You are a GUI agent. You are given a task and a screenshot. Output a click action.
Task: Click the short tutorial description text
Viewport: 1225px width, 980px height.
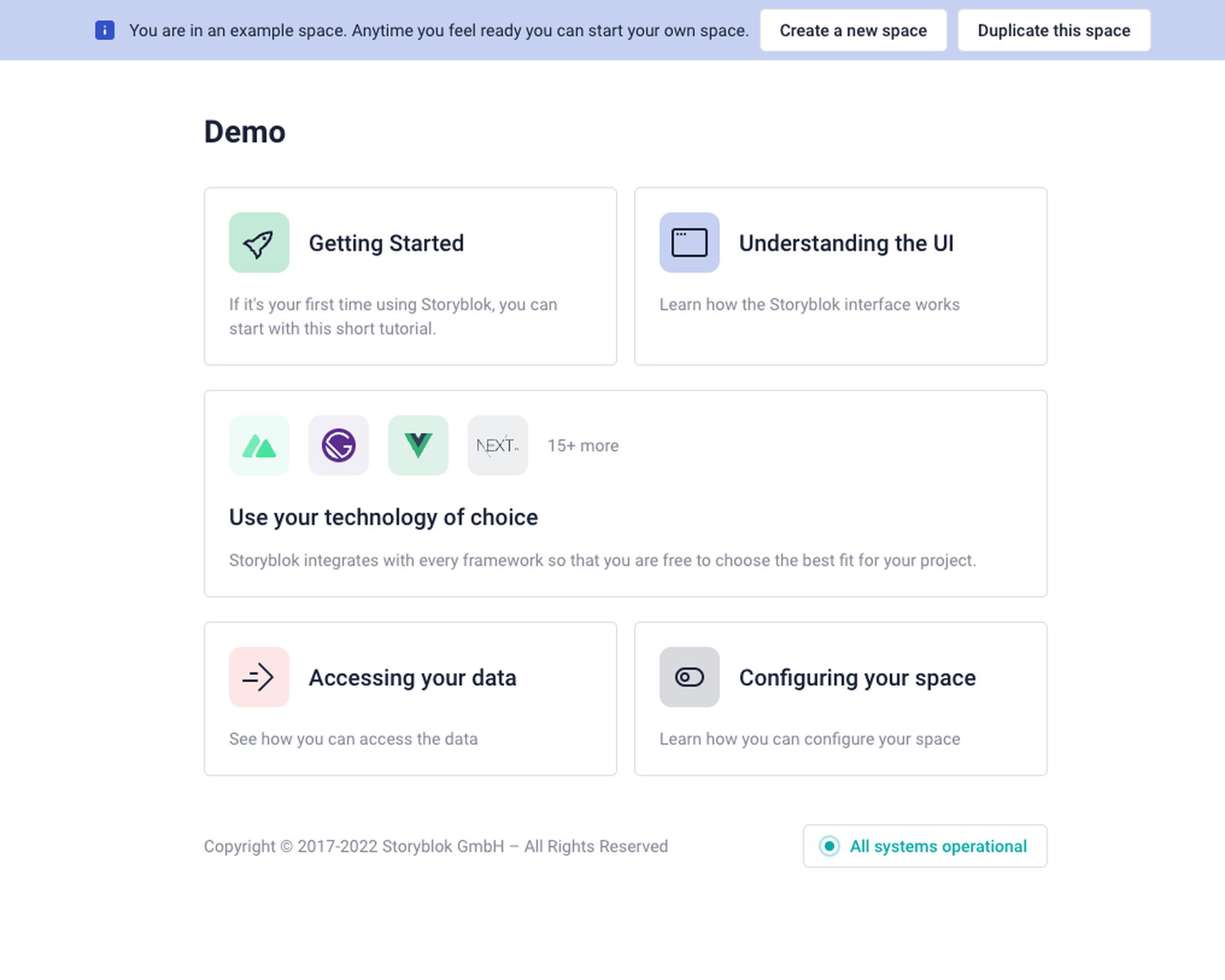coord(393,316)
